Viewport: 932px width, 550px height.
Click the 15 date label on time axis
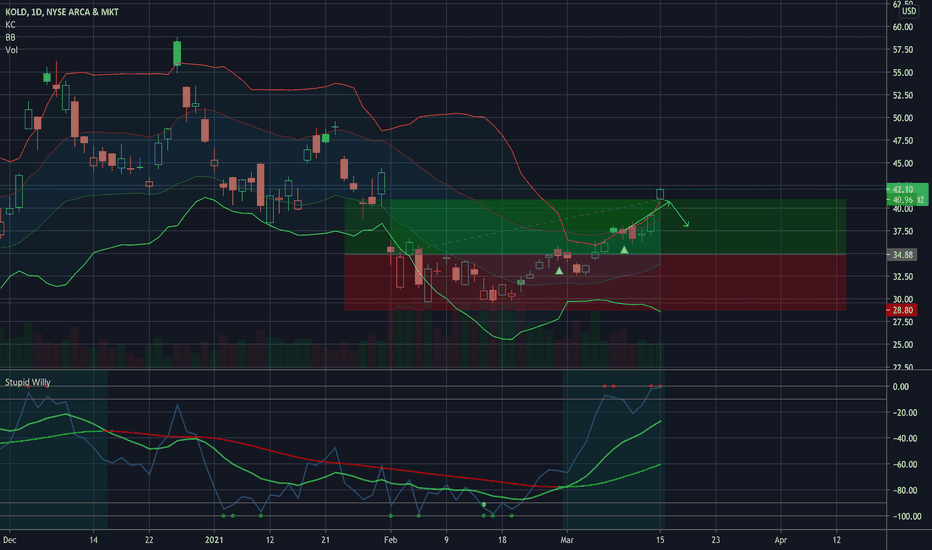point(660,540)
